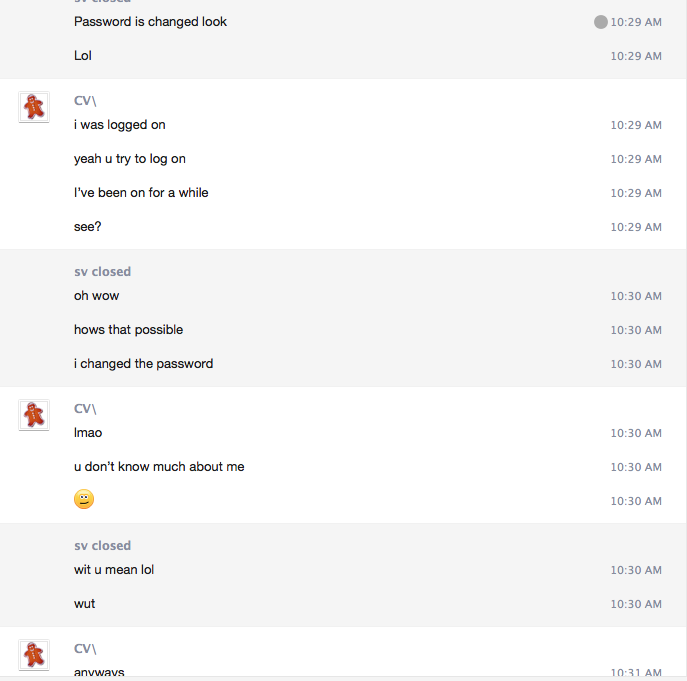687x681 pixels.
Task: Select the "CV\" sender name above "anyways"
Action: (85, 649)
